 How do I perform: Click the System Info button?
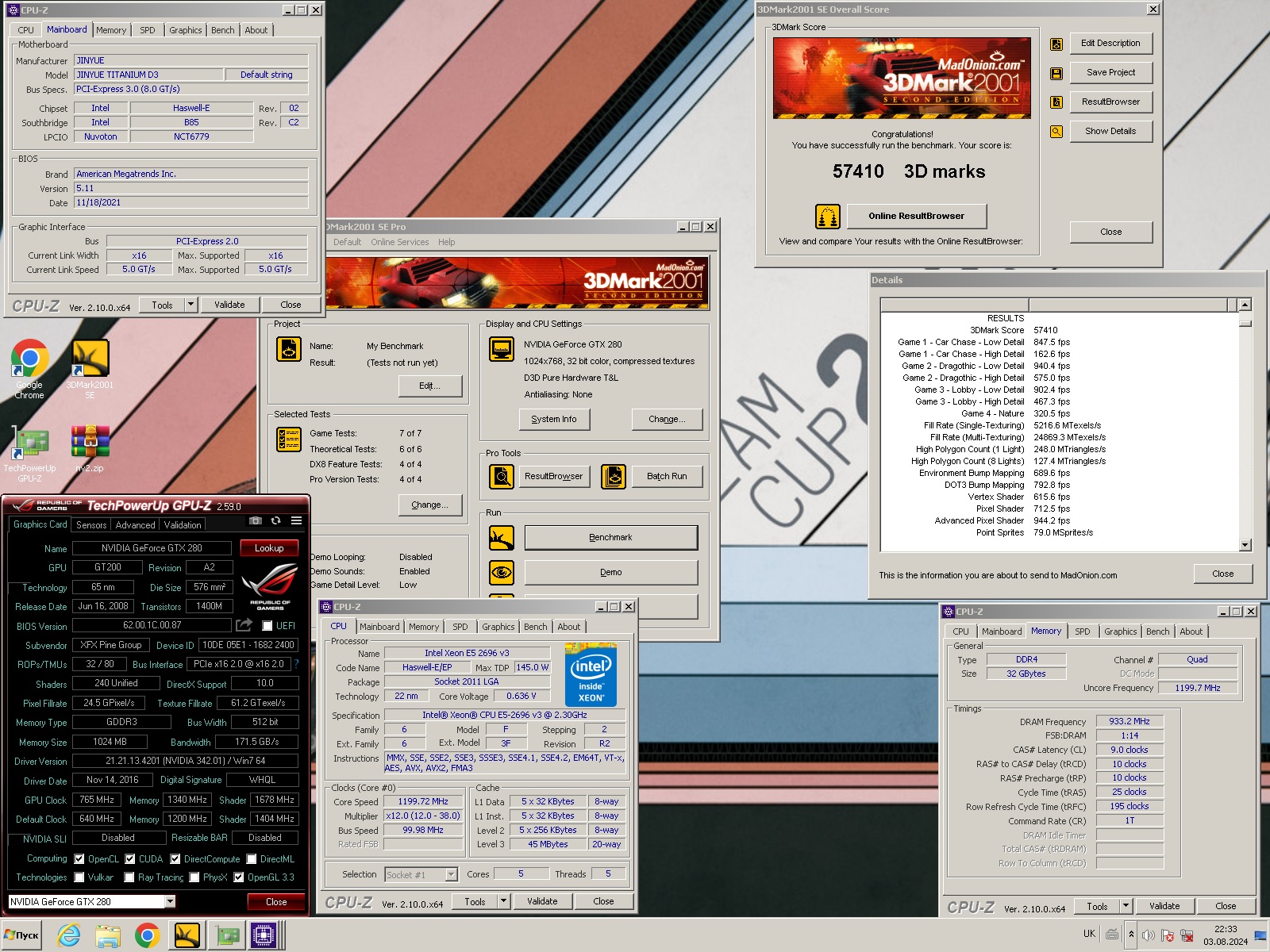click(x=554, y=419)
